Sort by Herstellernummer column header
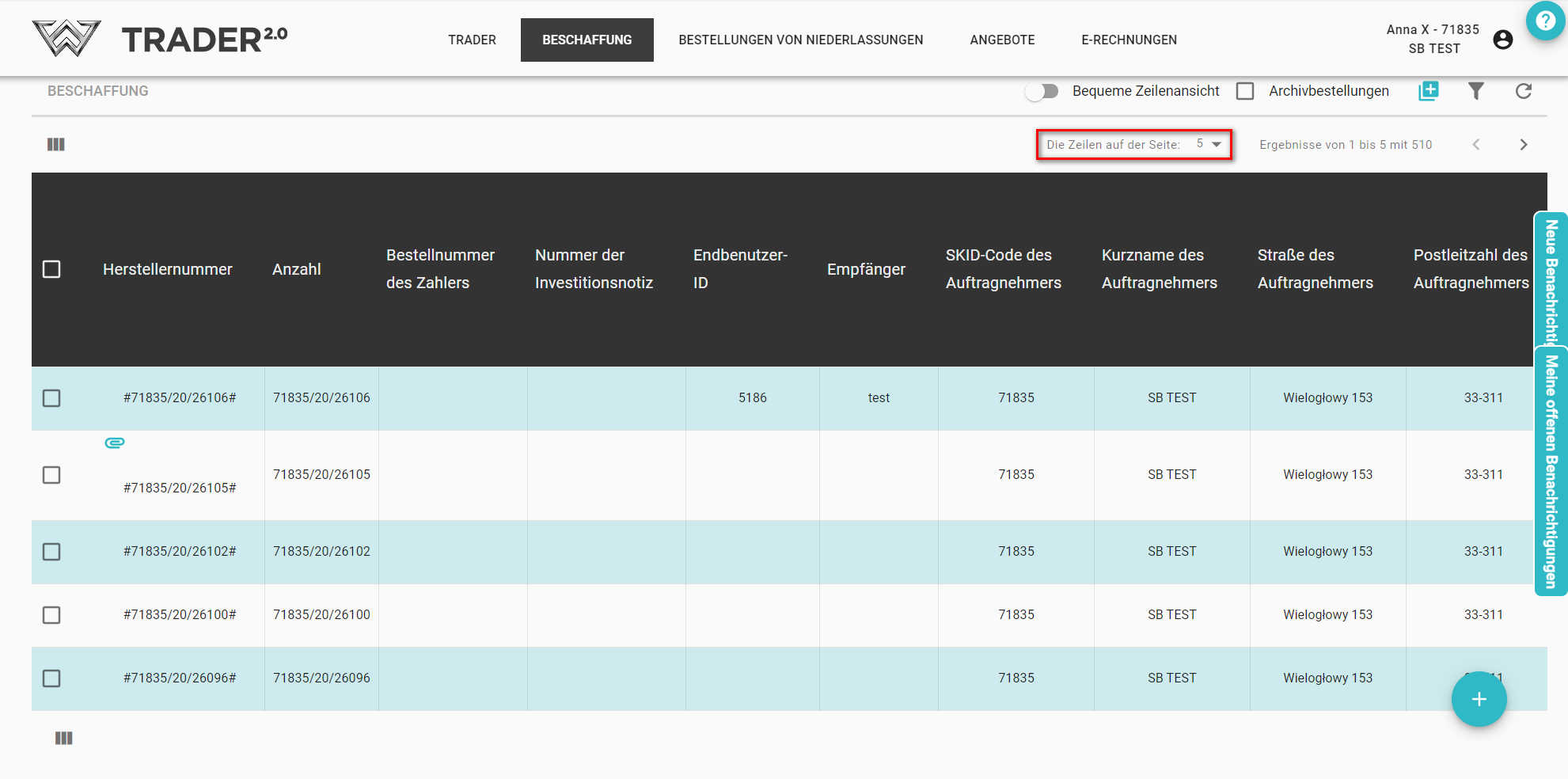 coord(168,269)
